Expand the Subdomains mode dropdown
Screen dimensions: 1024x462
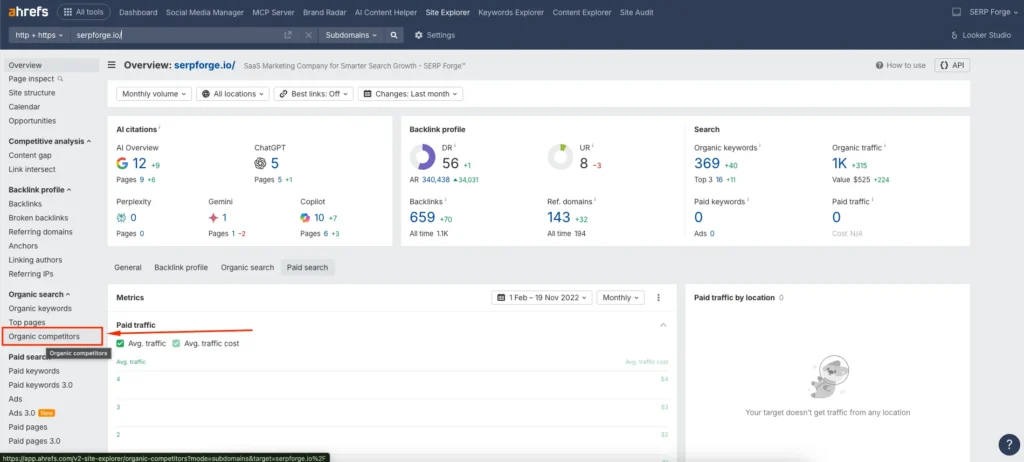350,35
